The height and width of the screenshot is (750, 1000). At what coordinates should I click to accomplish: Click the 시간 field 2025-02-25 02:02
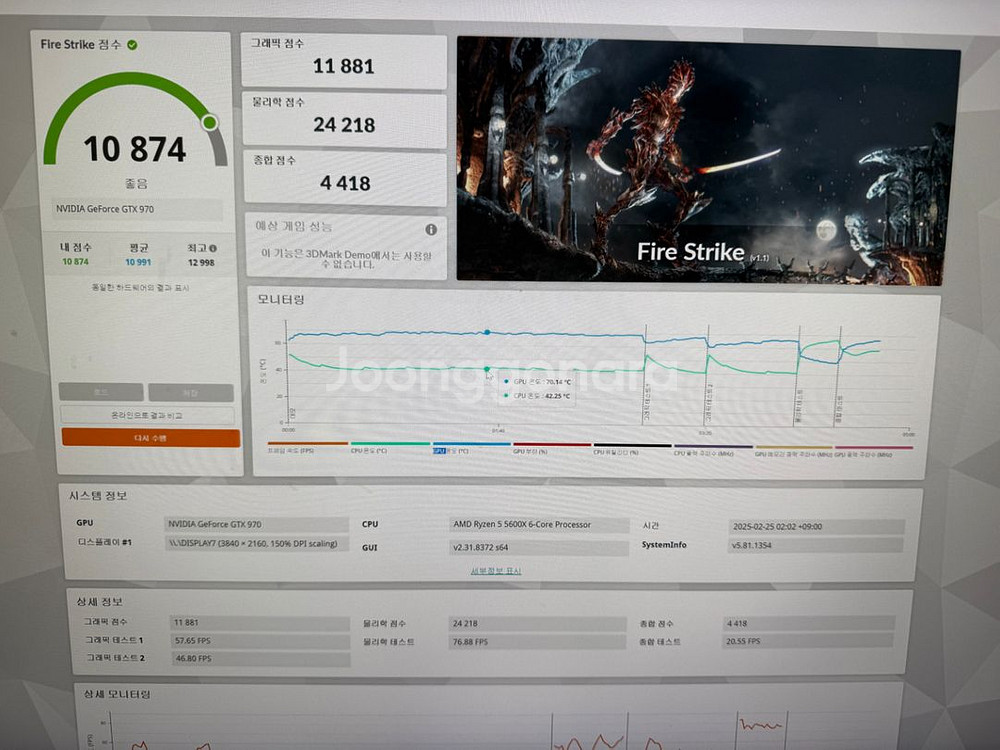(816, 527)
